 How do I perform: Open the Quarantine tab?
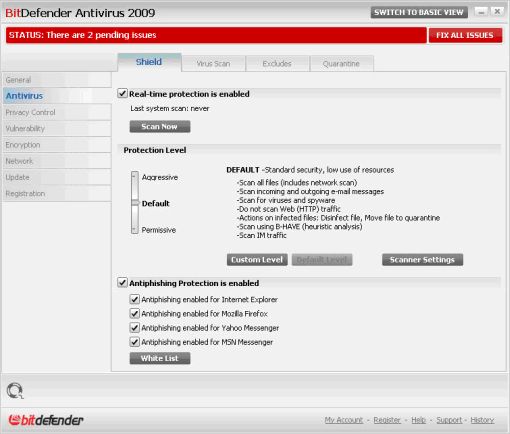(341, 64)
